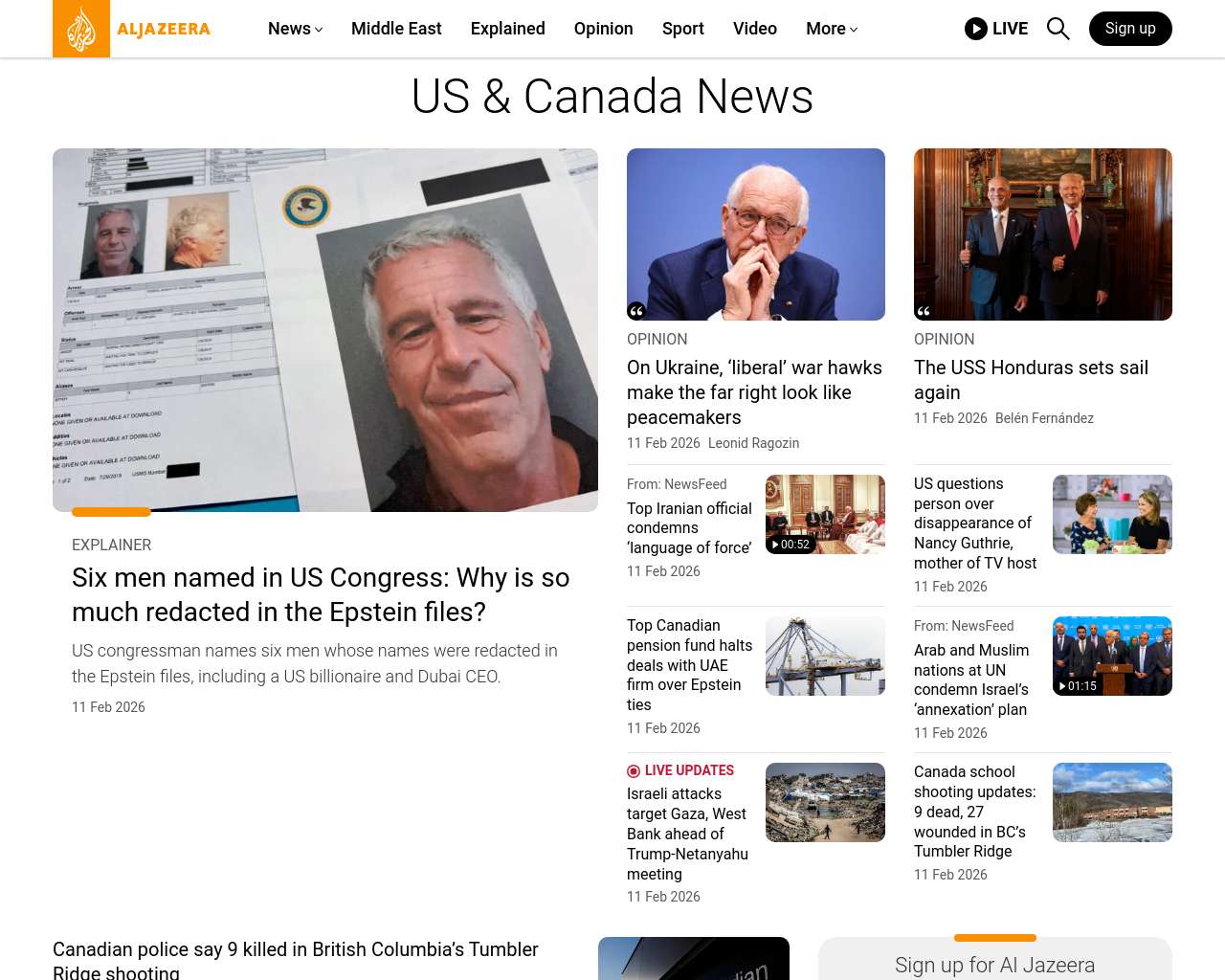The height and width of the screenshot is (980, 1225).
Task: Click OPINION label above Ukraine article
Action: coord(657,339)
